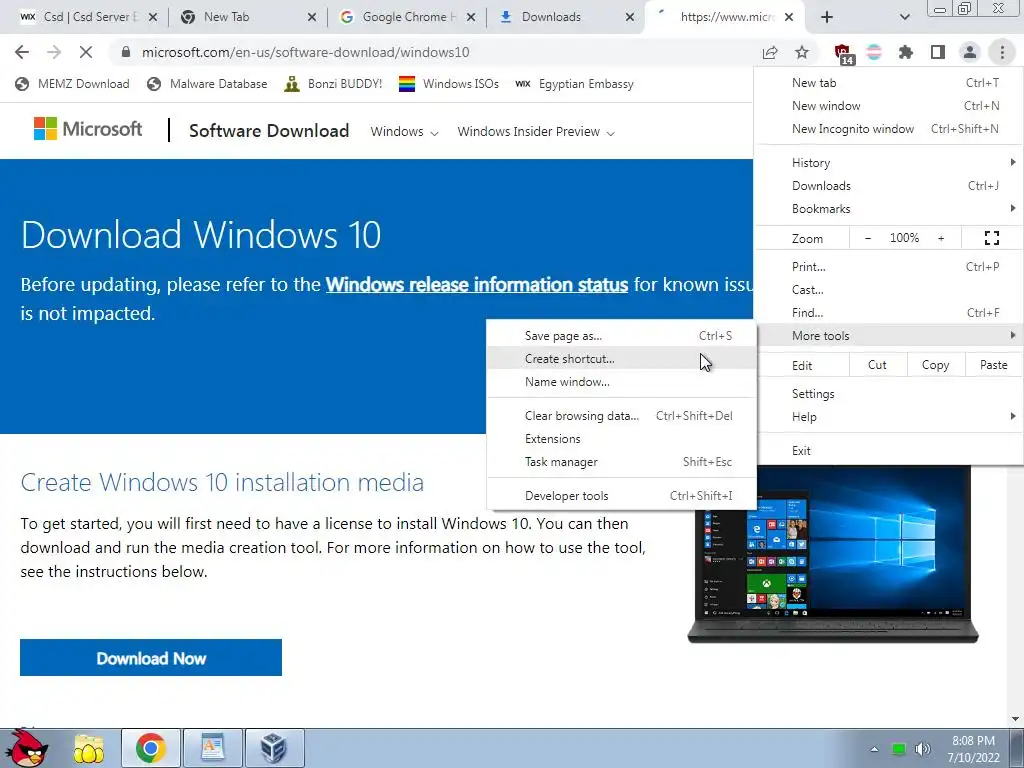Click Paste in the Edit row

point(993,365)
